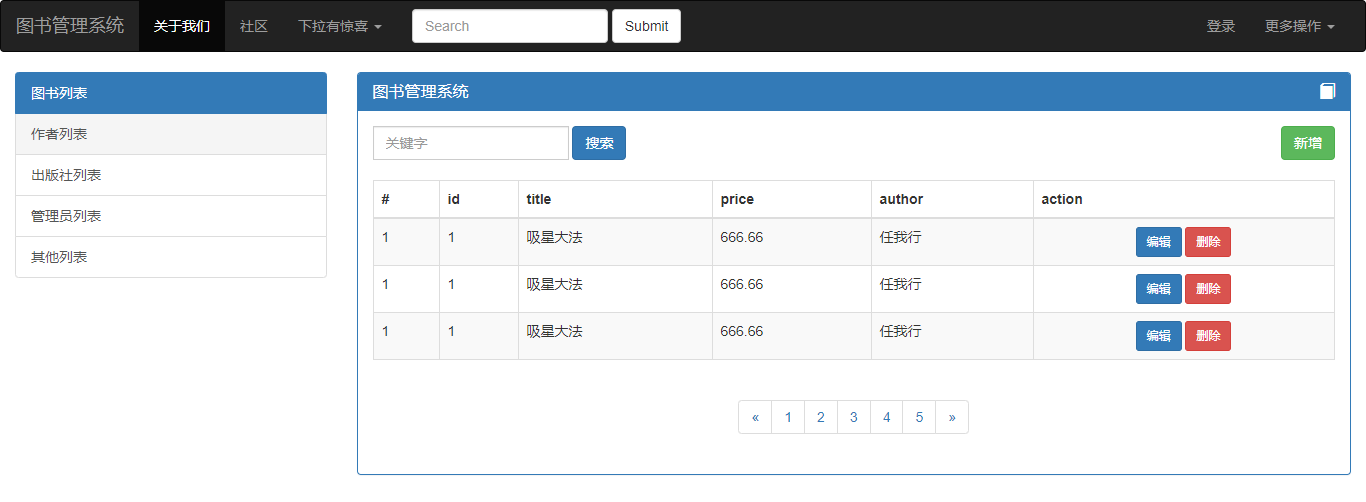Click 编辑 in the first table row
This screenshot has width=1366, height=502.
pos(1159,242)
